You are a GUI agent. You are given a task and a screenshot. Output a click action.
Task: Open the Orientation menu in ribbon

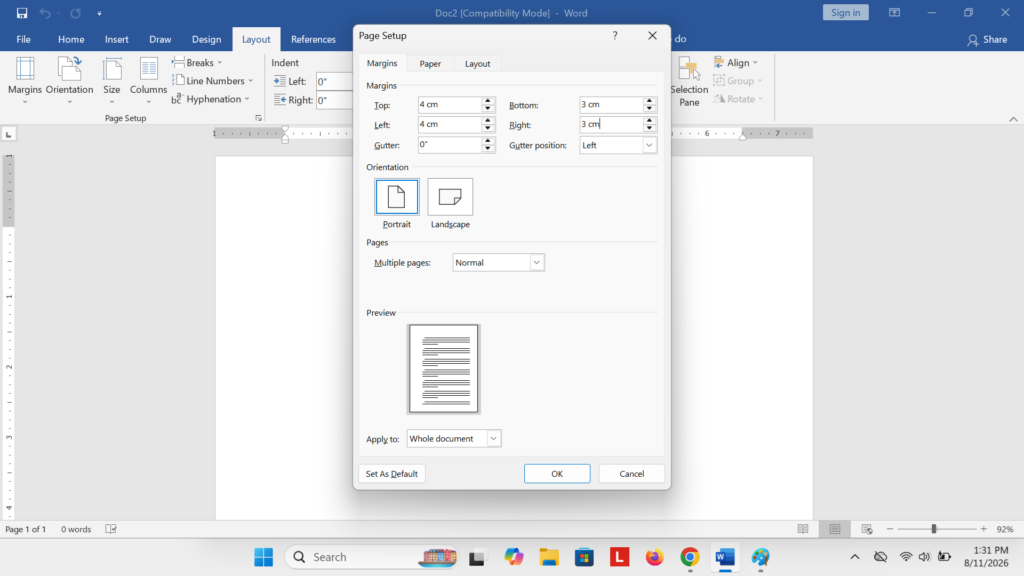point(69,80)
